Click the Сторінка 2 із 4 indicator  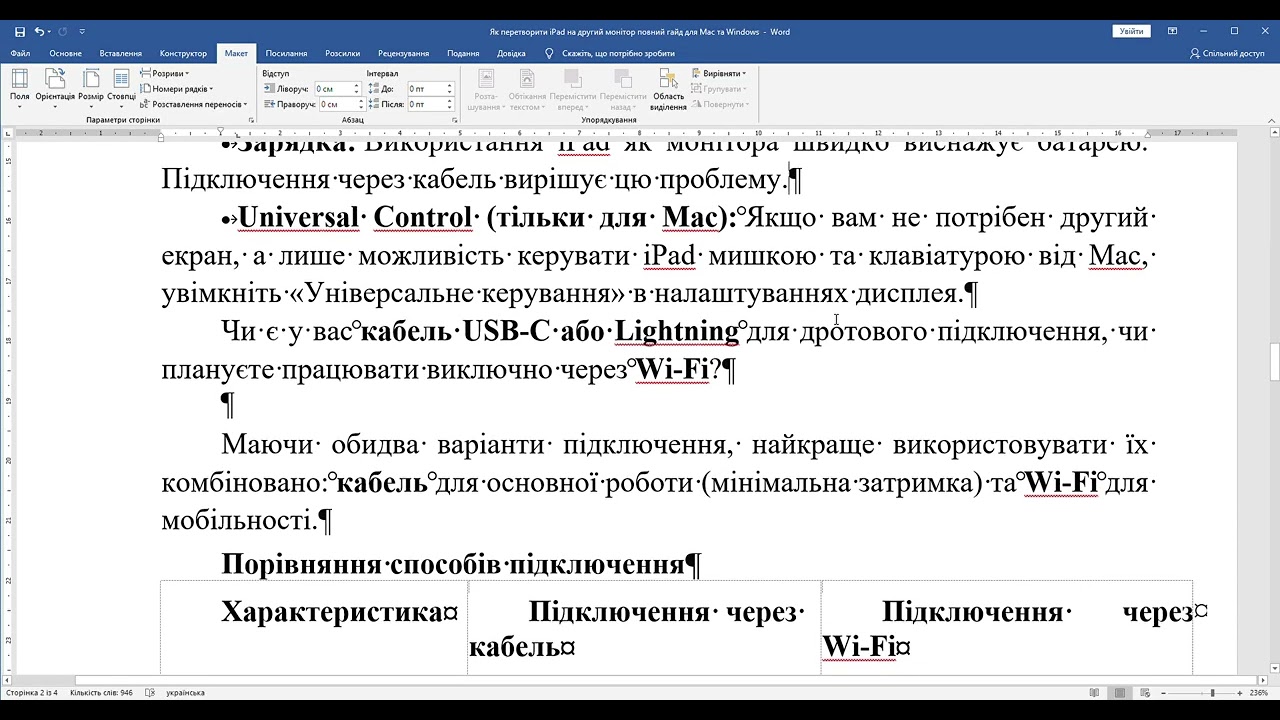(x=32, y=692)
